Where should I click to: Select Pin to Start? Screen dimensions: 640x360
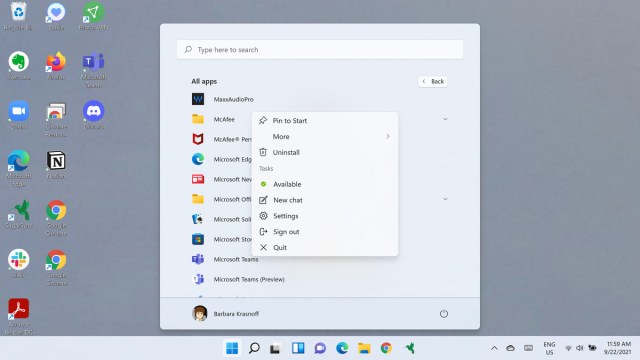click(x=325, y=120)
